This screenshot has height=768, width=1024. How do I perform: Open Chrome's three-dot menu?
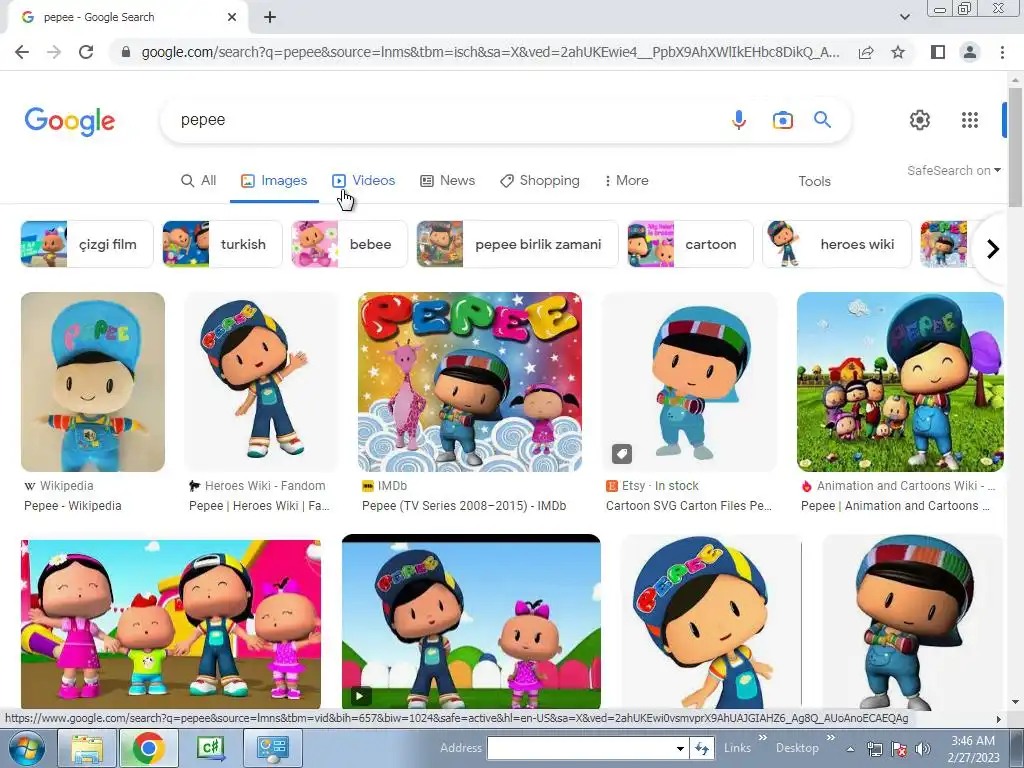pyautogui.click(x=1002, y=52)
